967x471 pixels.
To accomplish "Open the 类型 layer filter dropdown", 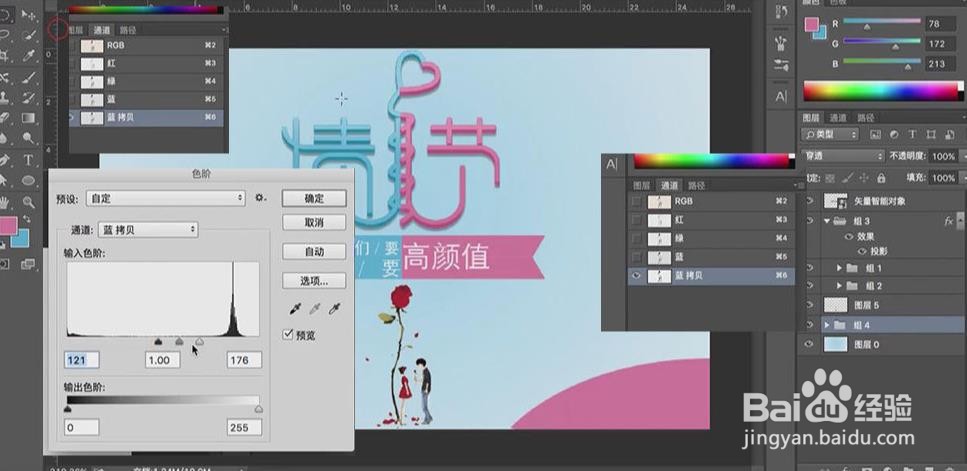I will pyautogui.click(x=829, y=134).
